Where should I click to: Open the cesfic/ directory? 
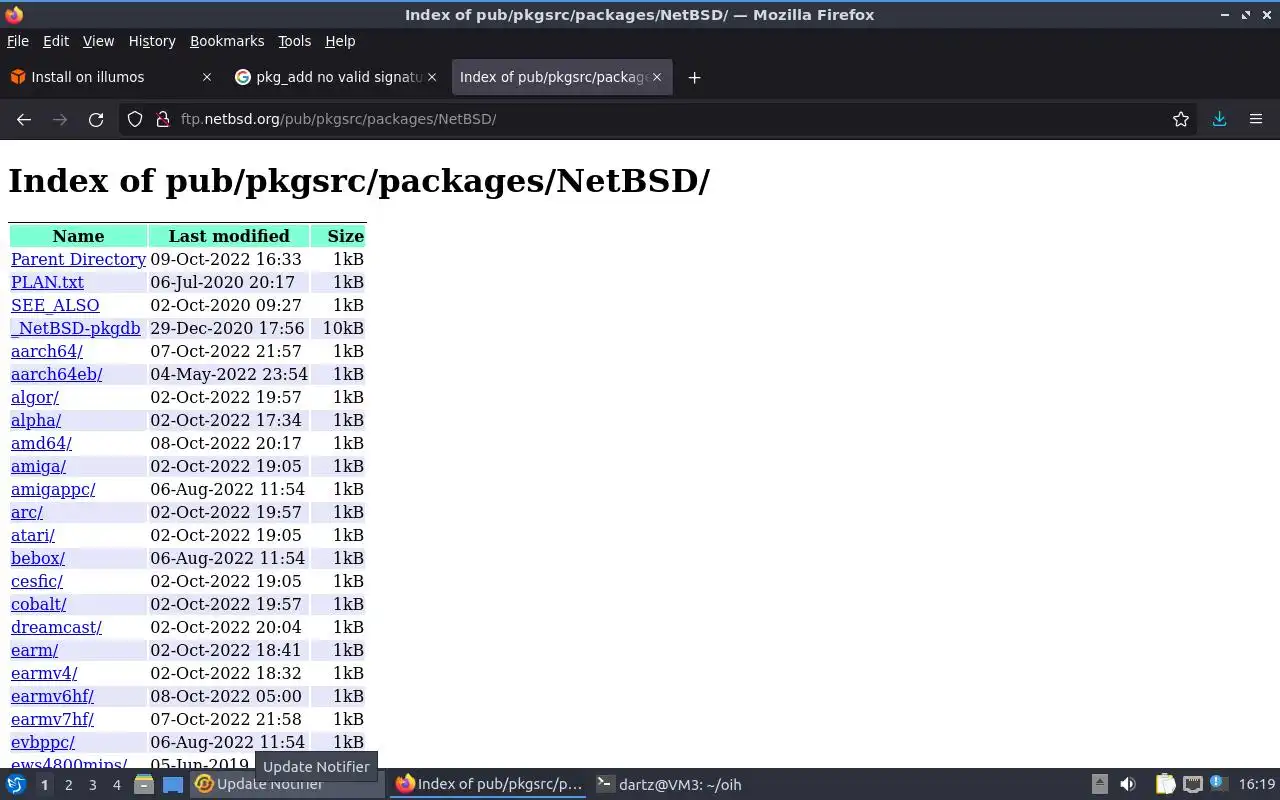pos(37,581)
